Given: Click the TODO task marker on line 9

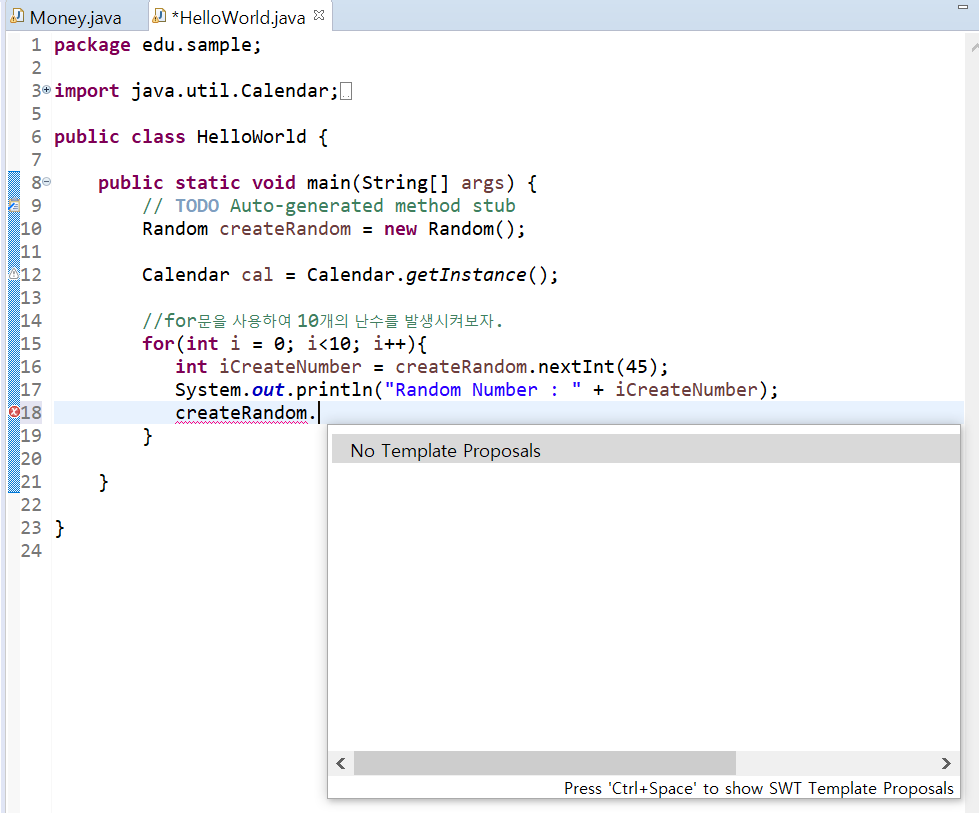Looking at the screenshot, I should [x=13, y=206].
